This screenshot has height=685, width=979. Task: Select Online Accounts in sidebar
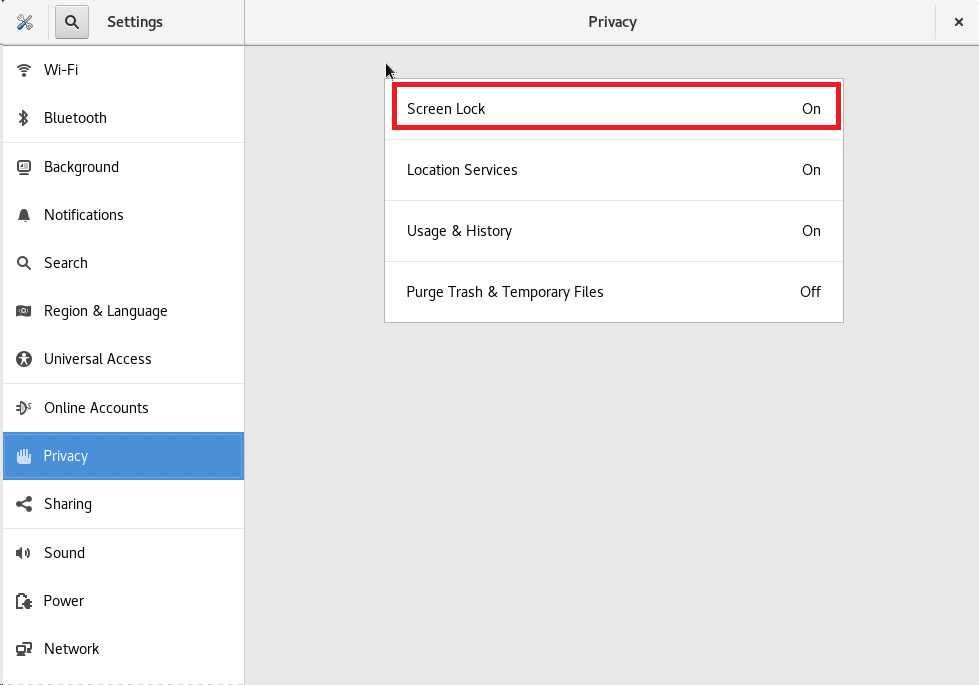click(96, 408)
